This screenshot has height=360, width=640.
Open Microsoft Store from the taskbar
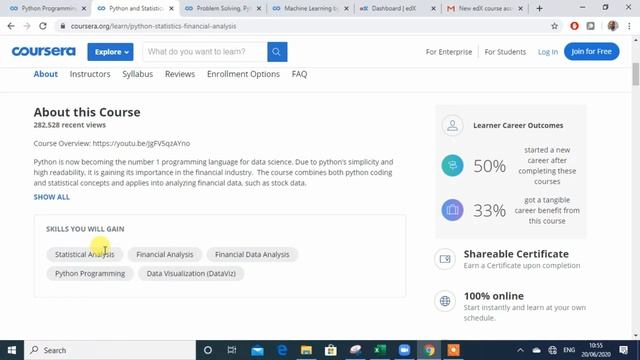coord(331,350)
